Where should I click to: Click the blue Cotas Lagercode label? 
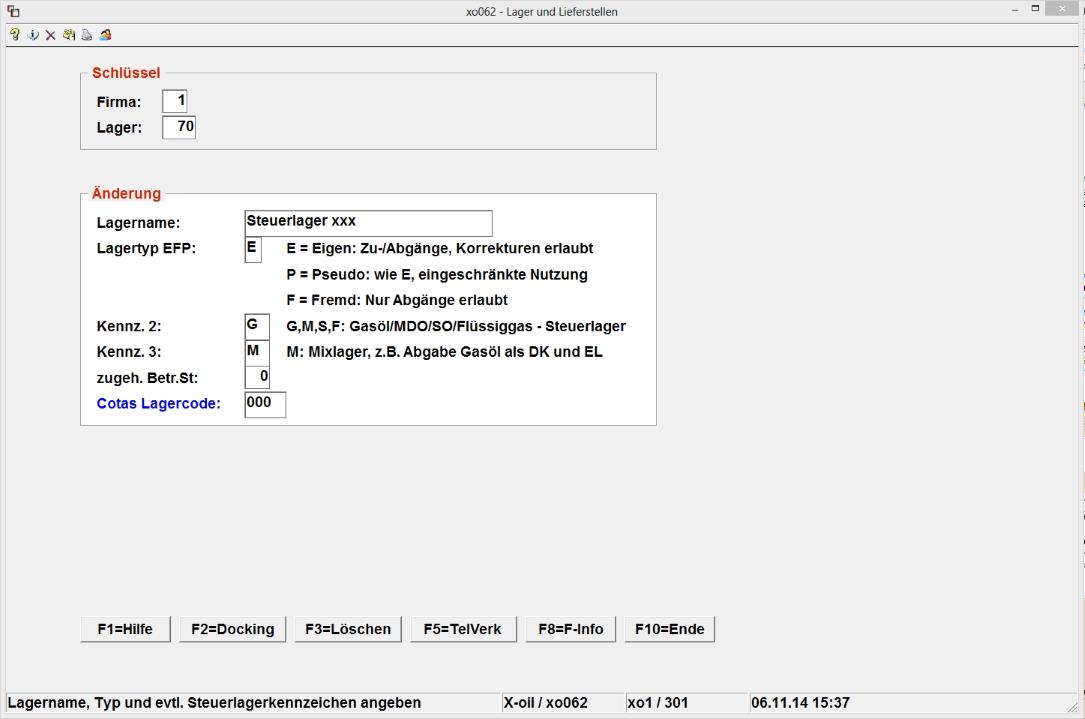coord(158,403)
